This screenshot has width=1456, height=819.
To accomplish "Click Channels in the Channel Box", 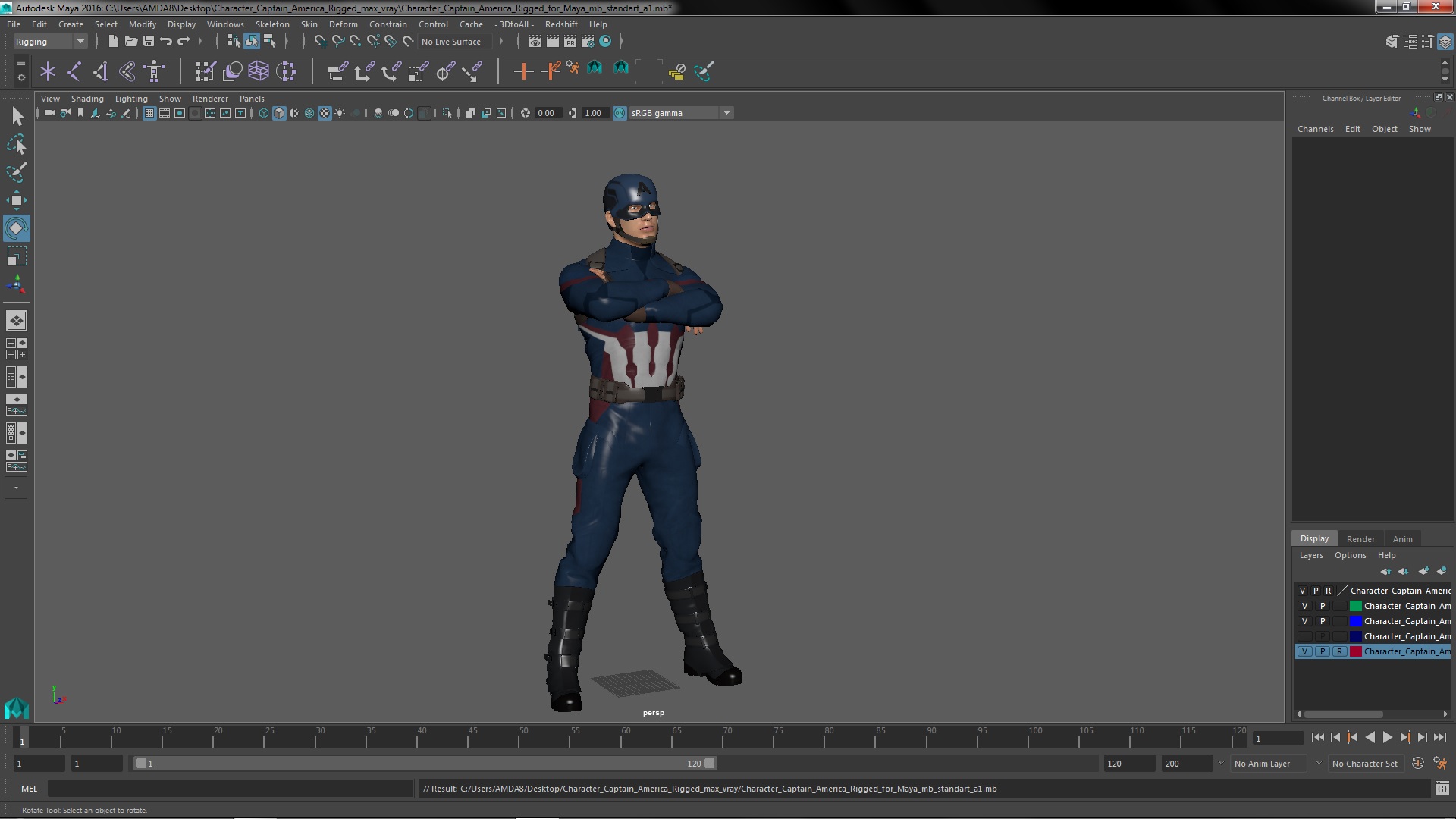I will tap(1315, 129).
